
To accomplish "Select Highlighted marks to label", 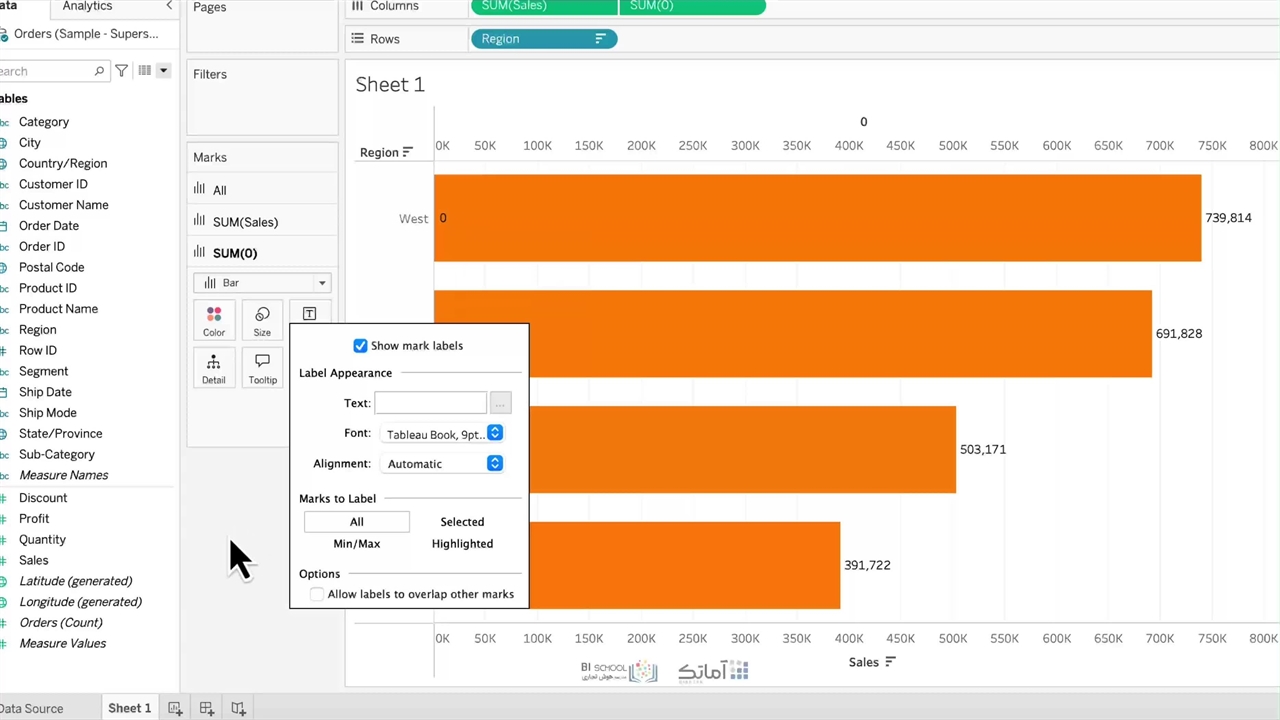I will coord(462,544).
